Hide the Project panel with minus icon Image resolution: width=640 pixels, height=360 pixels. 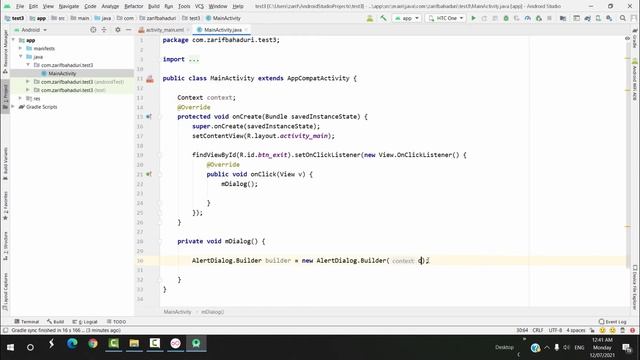click(128, 30)
